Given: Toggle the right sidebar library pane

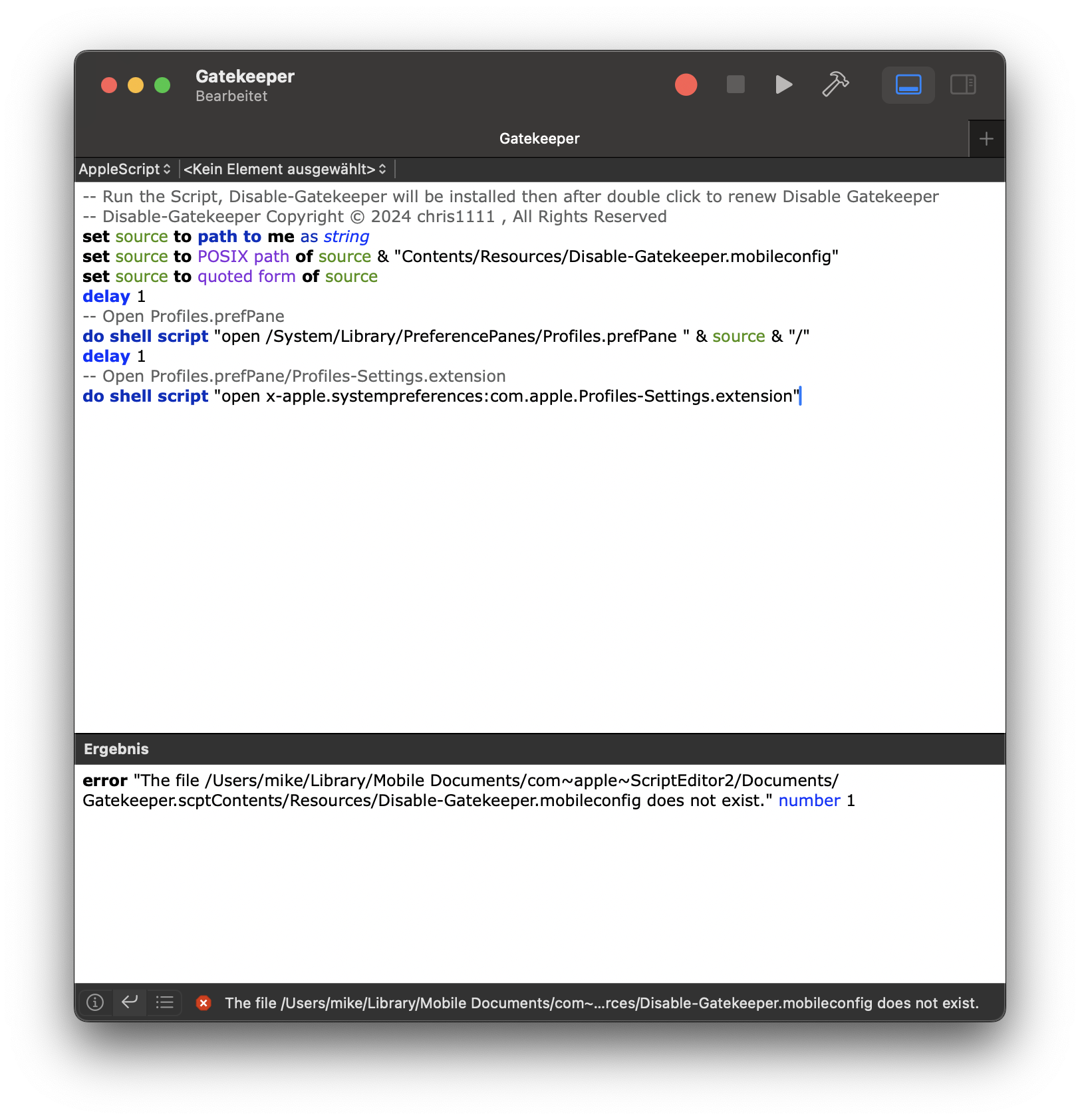Looking at the screenshot, I should [963, 85].
